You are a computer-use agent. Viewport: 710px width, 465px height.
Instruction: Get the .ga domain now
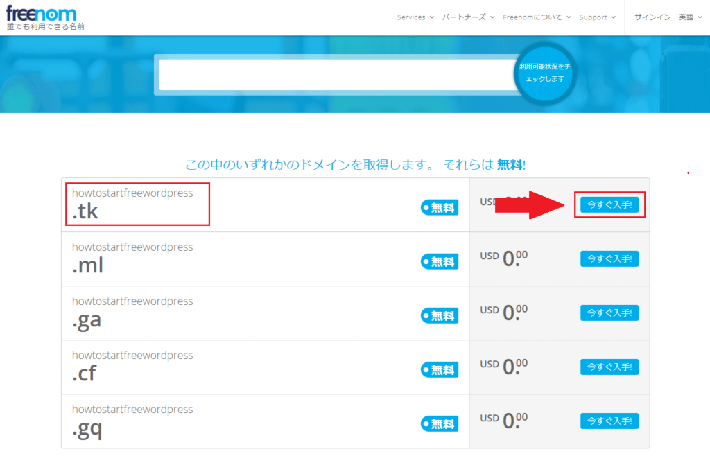click(609, 312)
